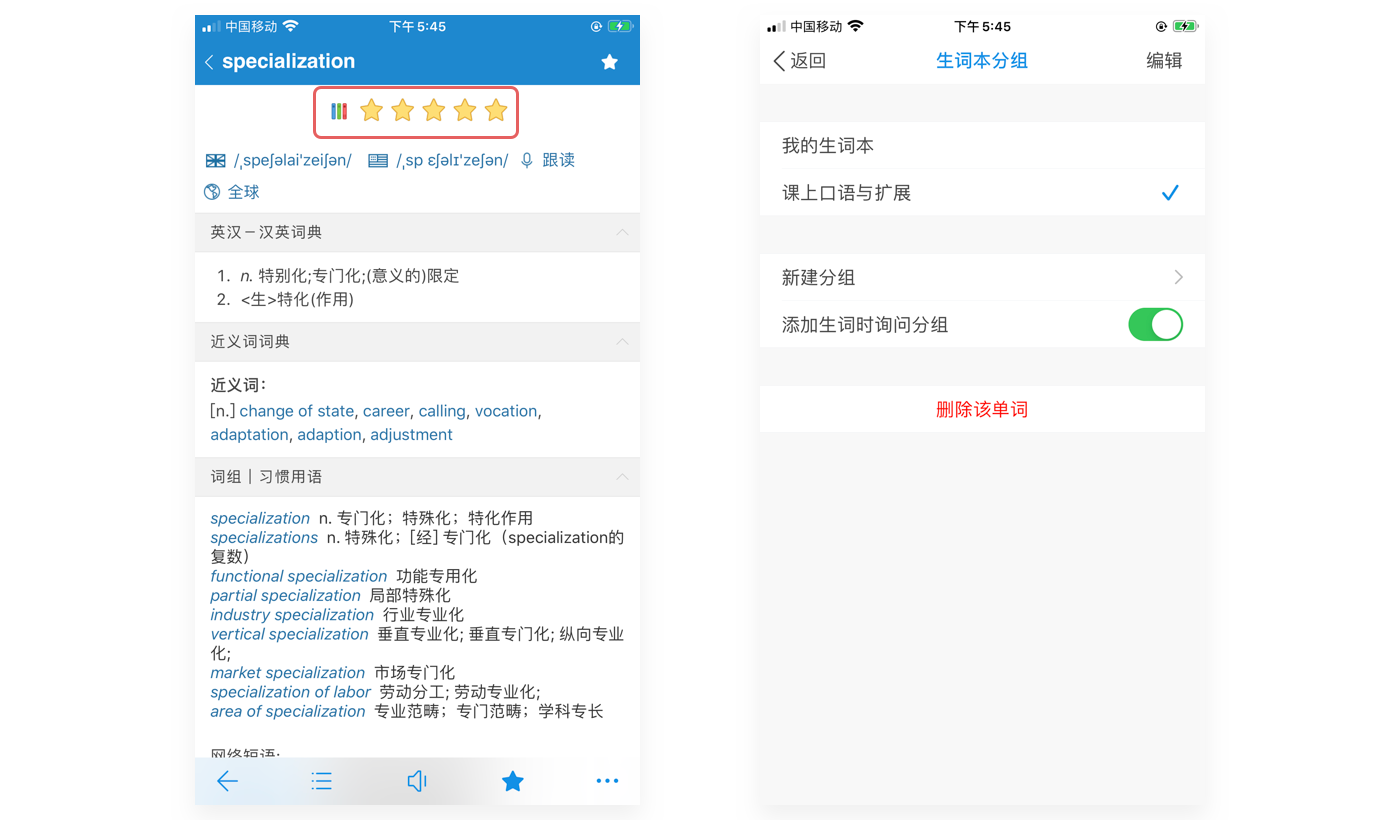This screenshot has width=1400, height=820.
Task: Tap the back chevron beside specialization title
Action: point(209,62)
